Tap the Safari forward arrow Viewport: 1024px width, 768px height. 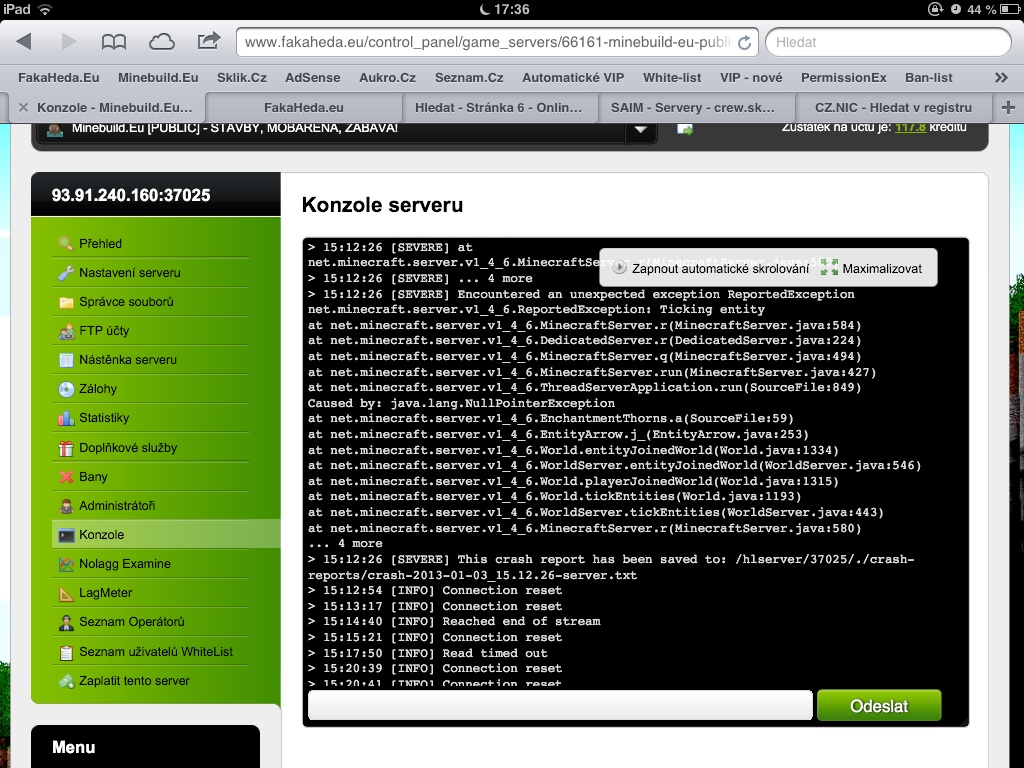(x=69, y=42)
